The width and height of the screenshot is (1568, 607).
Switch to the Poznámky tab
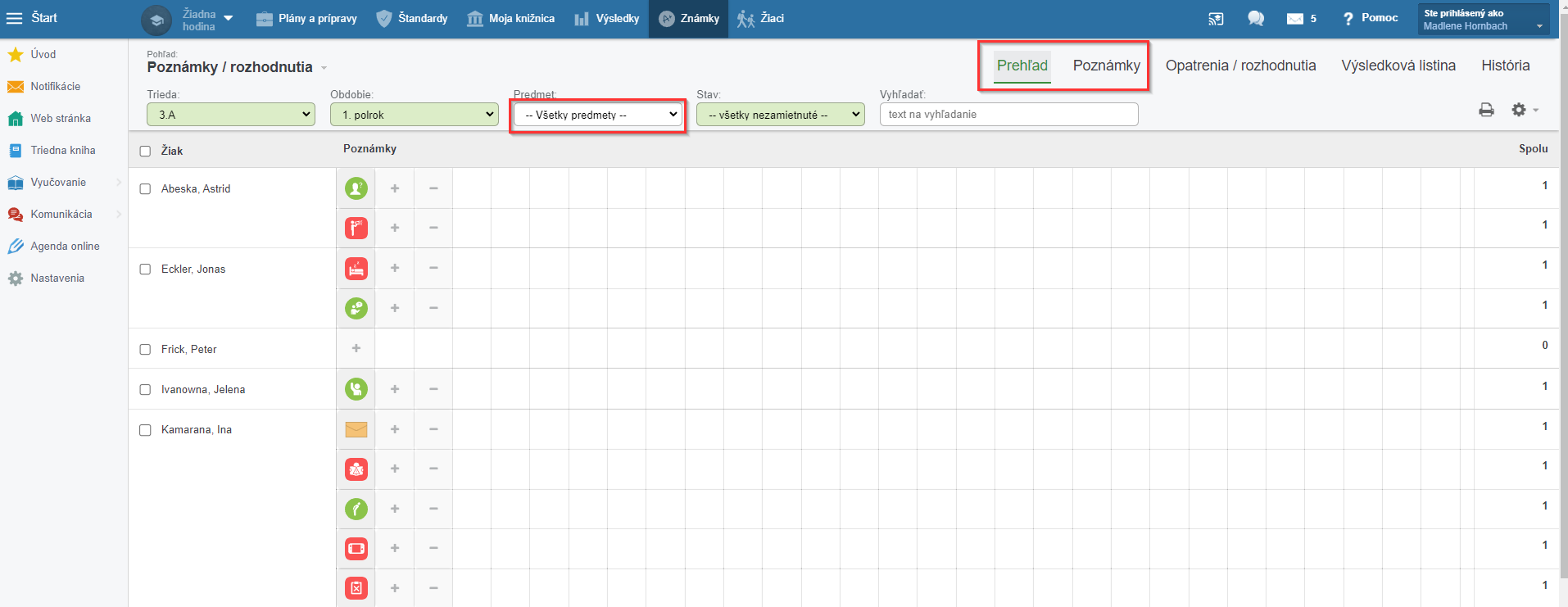pyautogui.click(x=1106, y=66)
